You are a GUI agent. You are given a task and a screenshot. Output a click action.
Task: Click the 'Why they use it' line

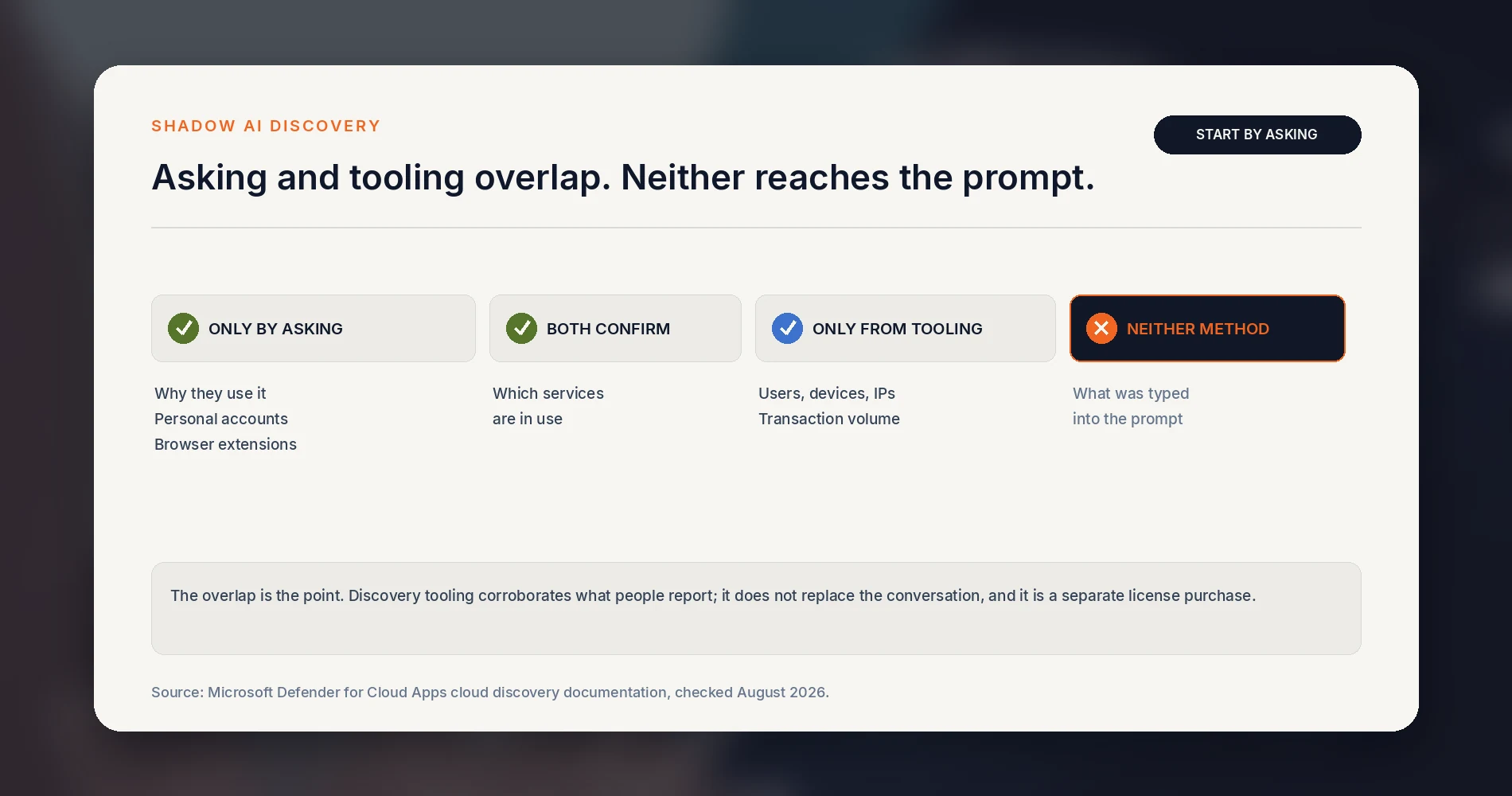click(x=210, y=393)
